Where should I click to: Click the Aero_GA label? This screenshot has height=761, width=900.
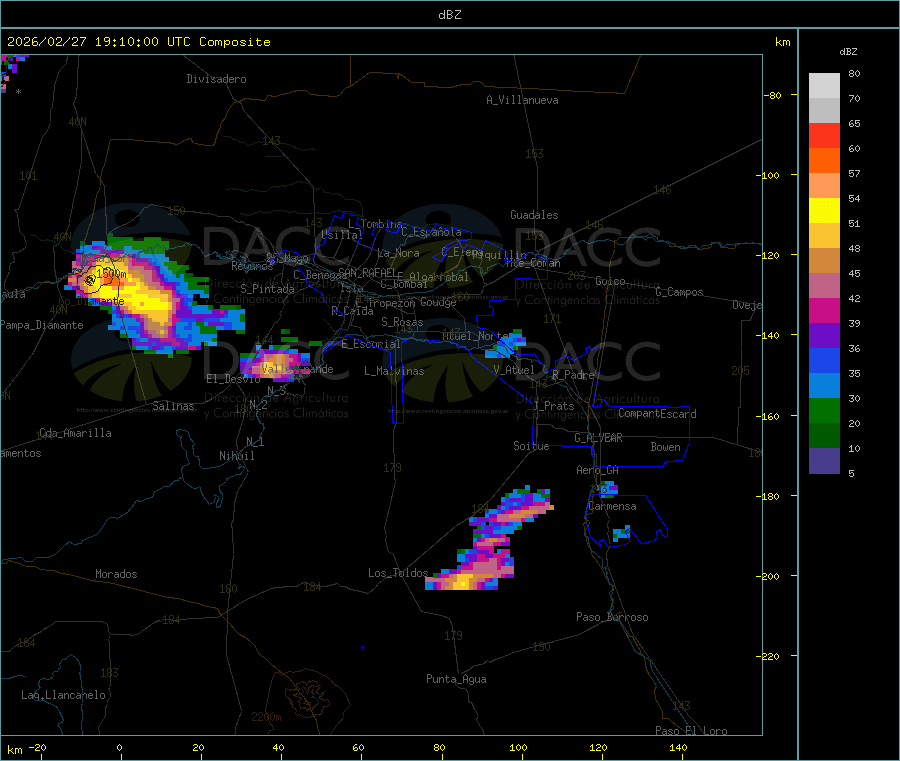click(x=597, y=469)
